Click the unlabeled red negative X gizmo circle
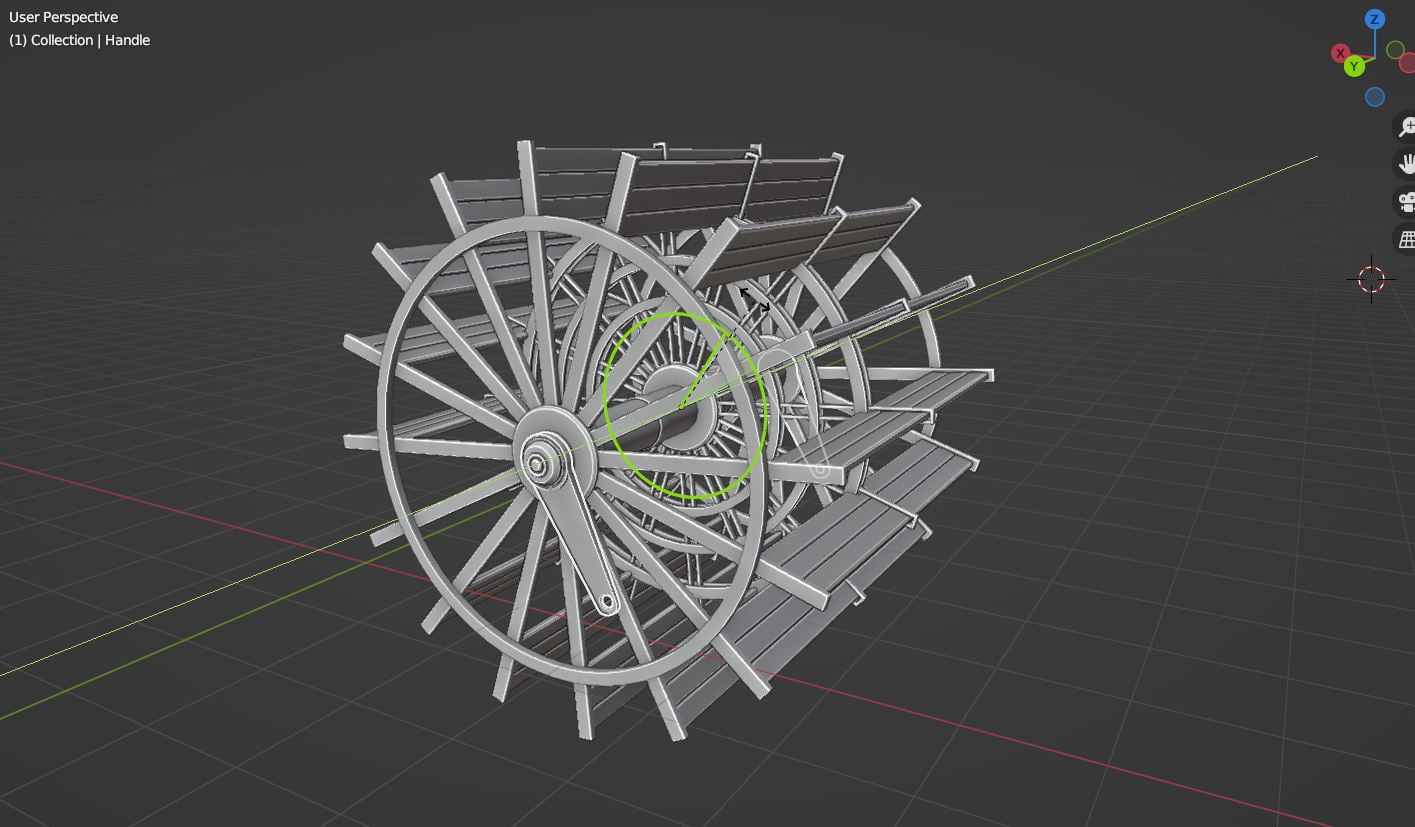The image size is (1415, 827). coord(1408,63)
